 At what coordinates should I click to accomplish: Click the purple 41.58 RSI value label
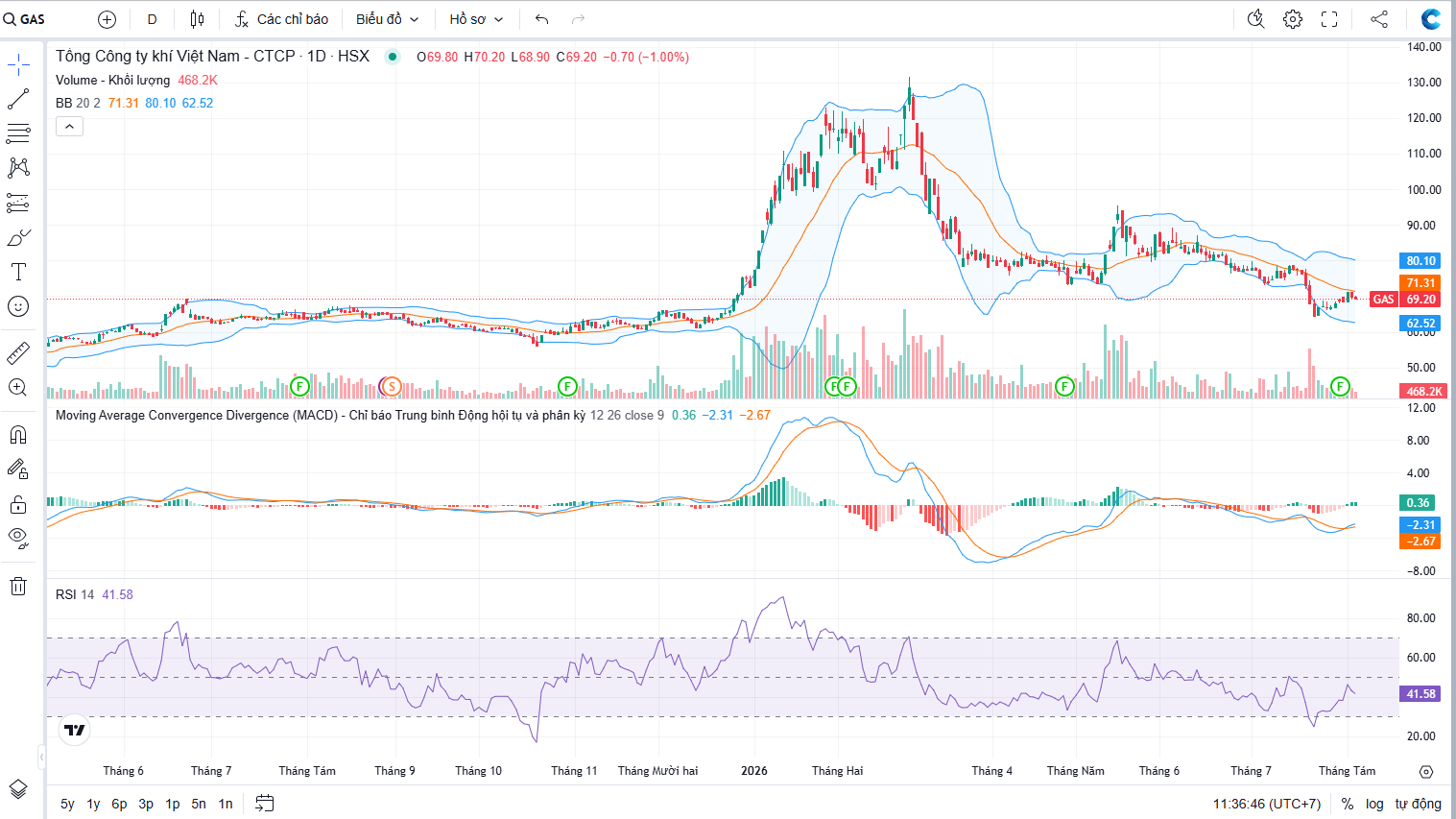pos(1420,693)
